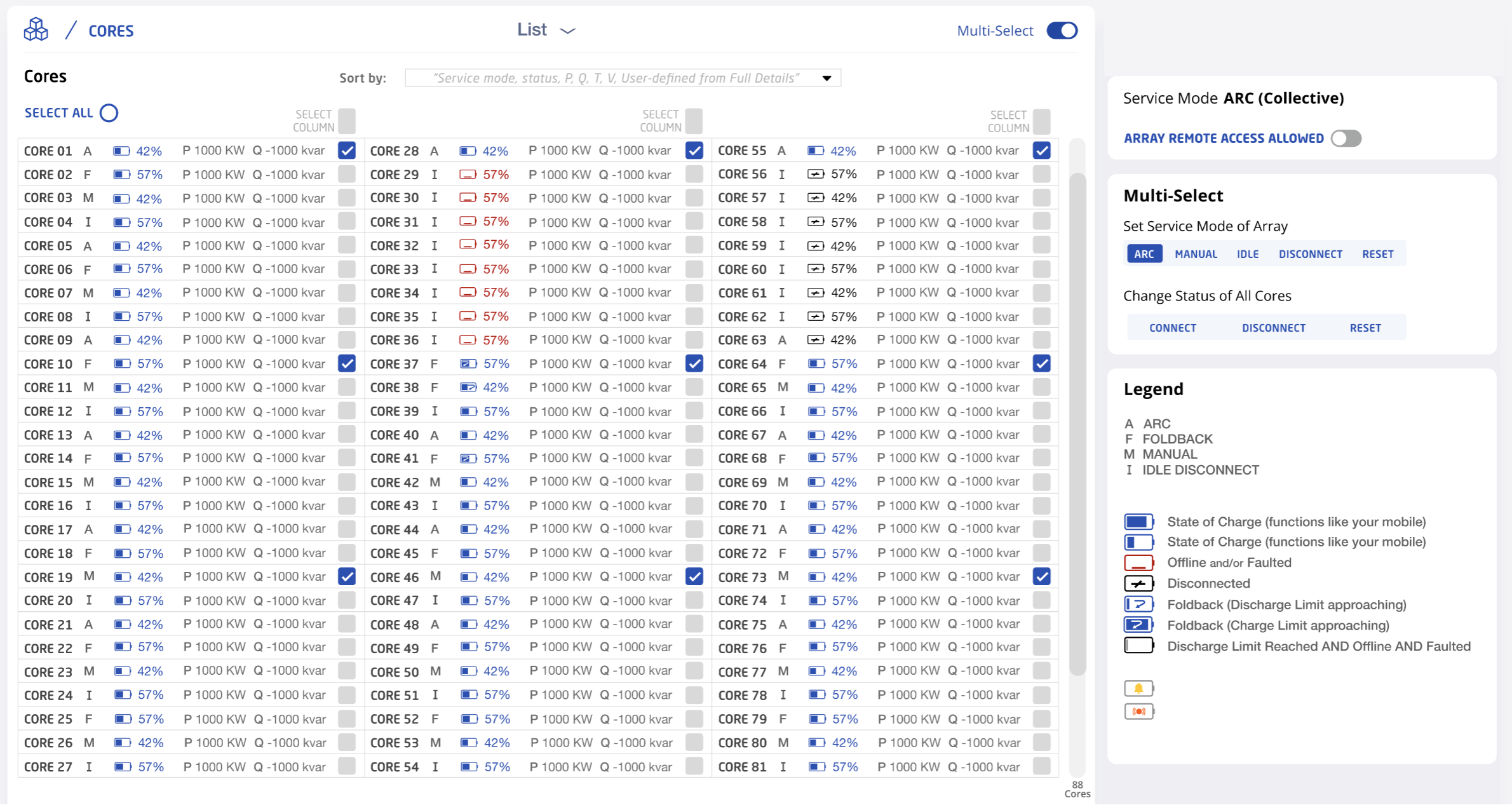Image resolution: width=1512 pixels, height=805 pixels.
Task: Select the MANUAL service mode tab
Action: click(1195, 254)
